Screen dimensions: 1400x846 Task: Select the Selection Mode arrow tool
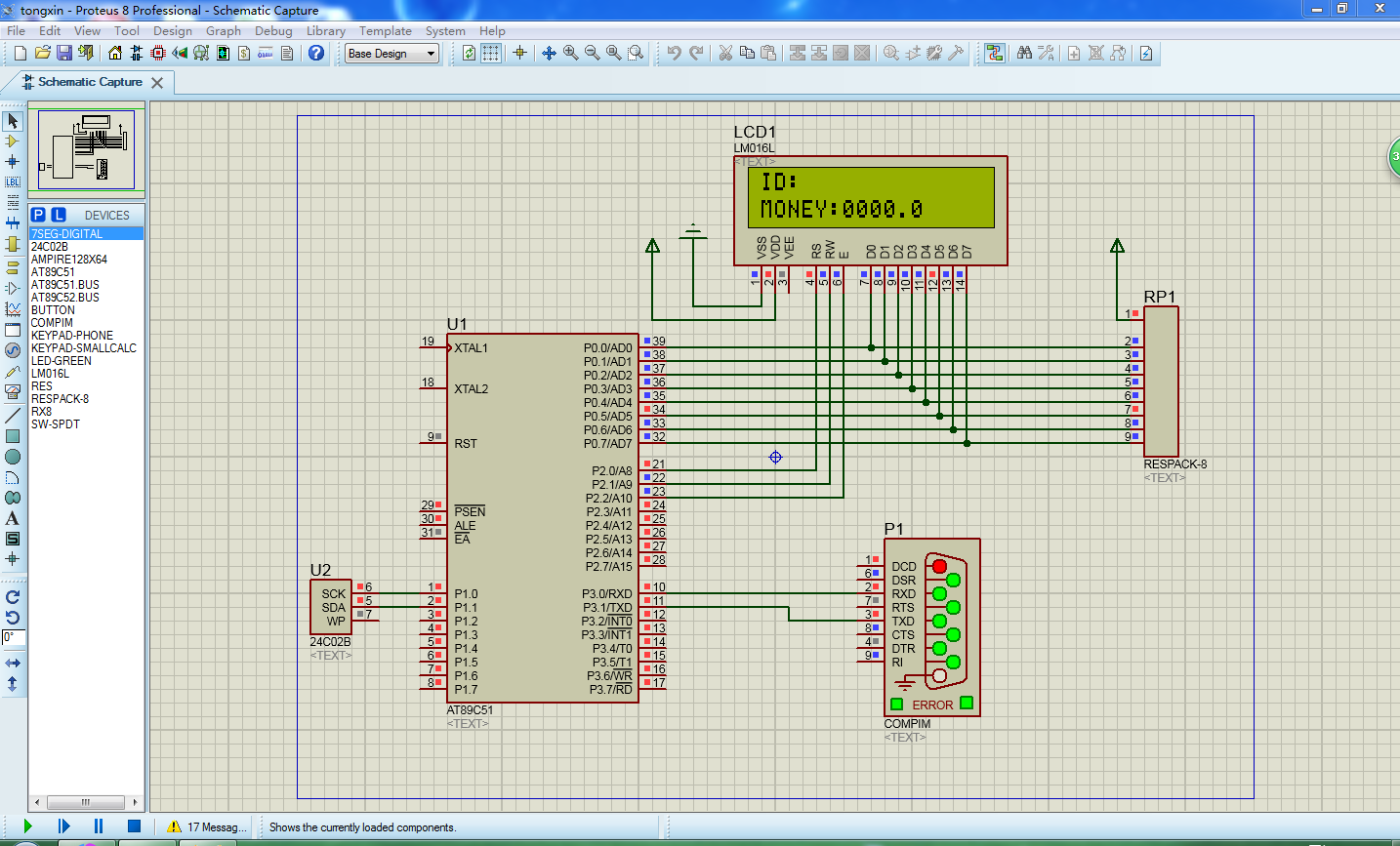[x=13, y=121]
